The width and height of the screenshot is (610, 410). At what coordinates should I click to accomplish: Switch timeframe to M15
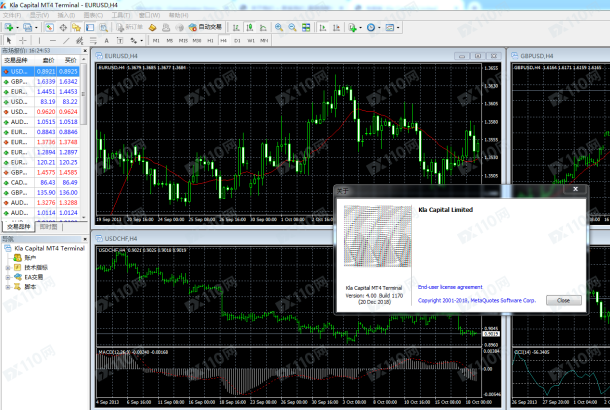[183, 40]
